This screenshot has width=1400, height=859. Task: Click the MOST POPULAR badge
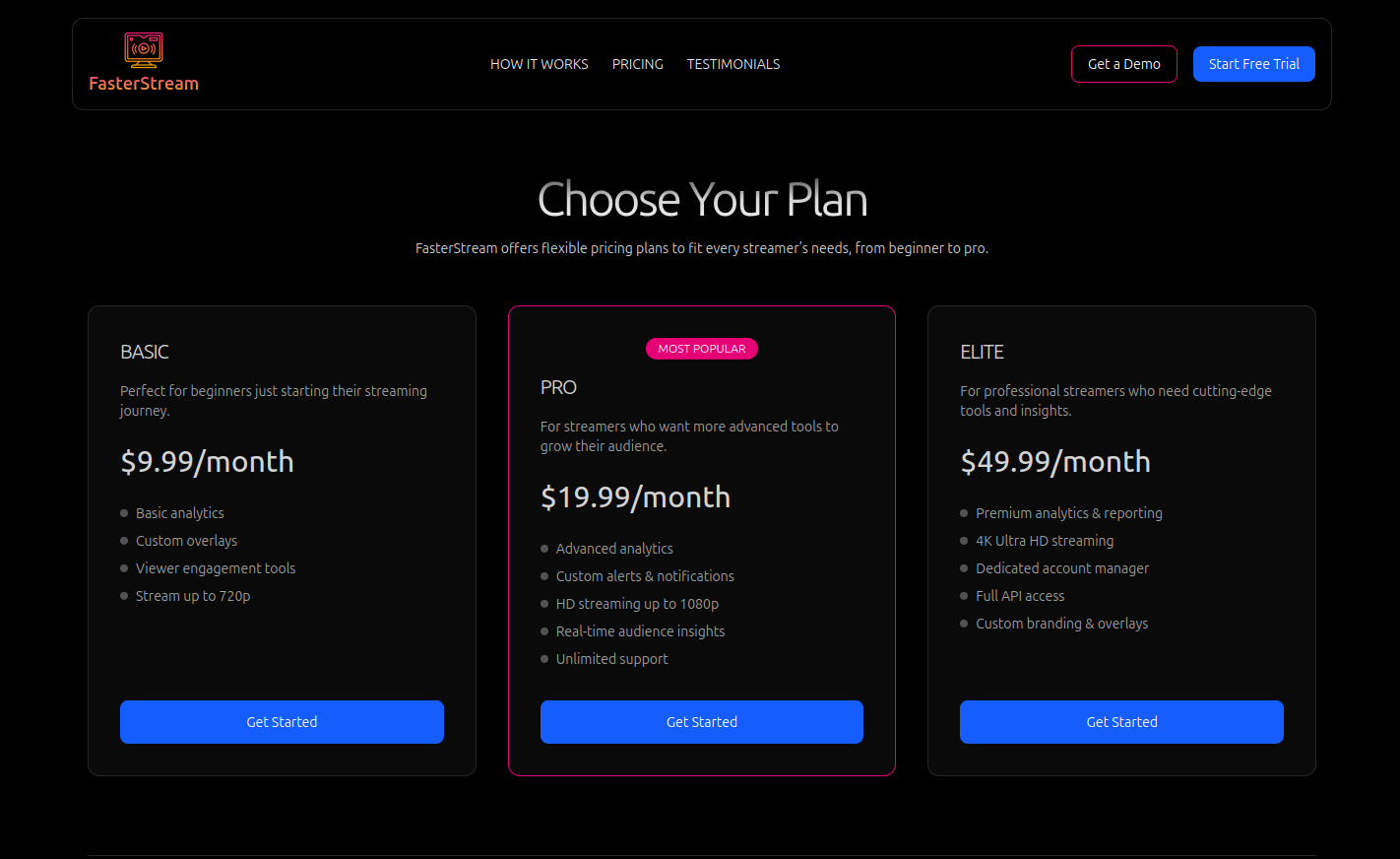pyautogui.click(x=701, y=348)
